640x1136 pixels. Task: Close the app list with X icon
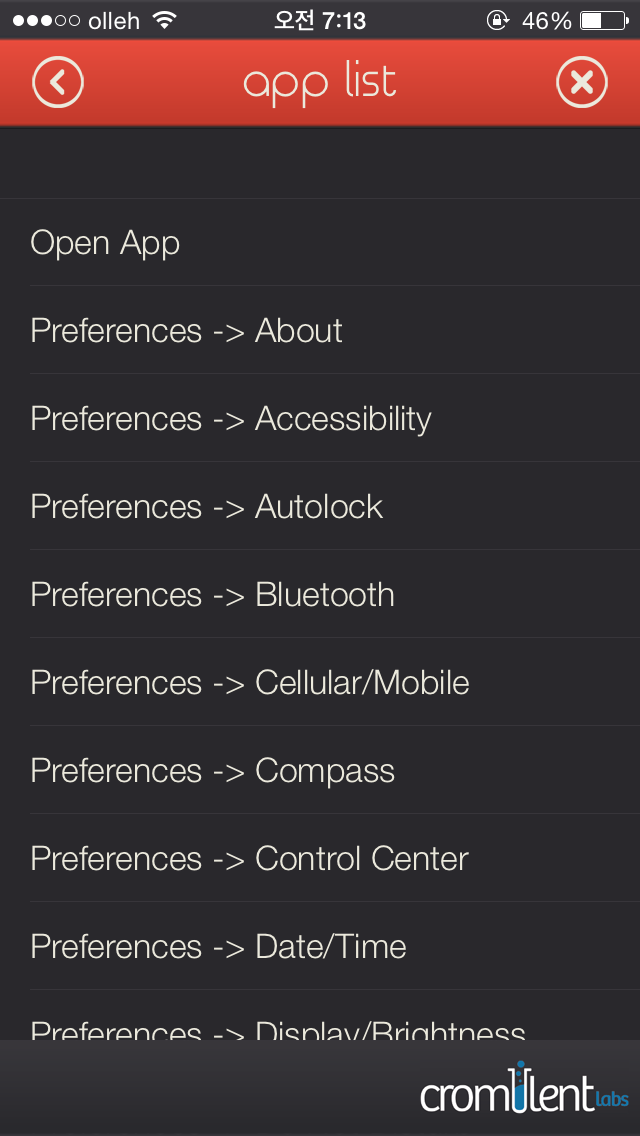[581, 83]
